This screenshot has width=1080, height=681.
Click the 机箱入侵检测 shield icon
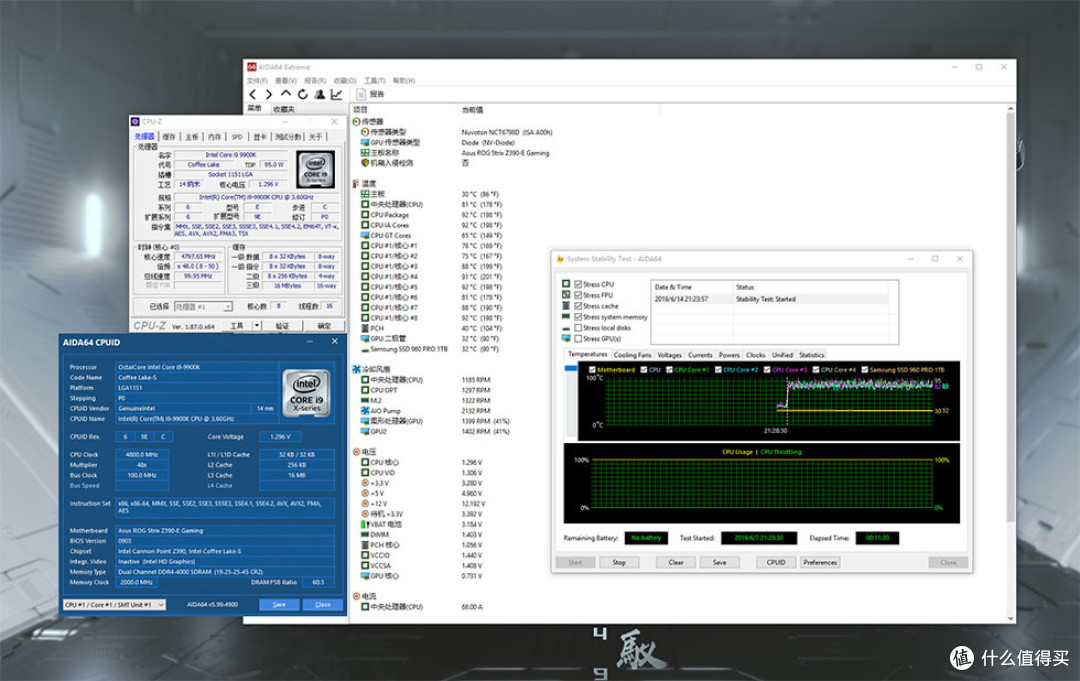click(x=365, y=163)
